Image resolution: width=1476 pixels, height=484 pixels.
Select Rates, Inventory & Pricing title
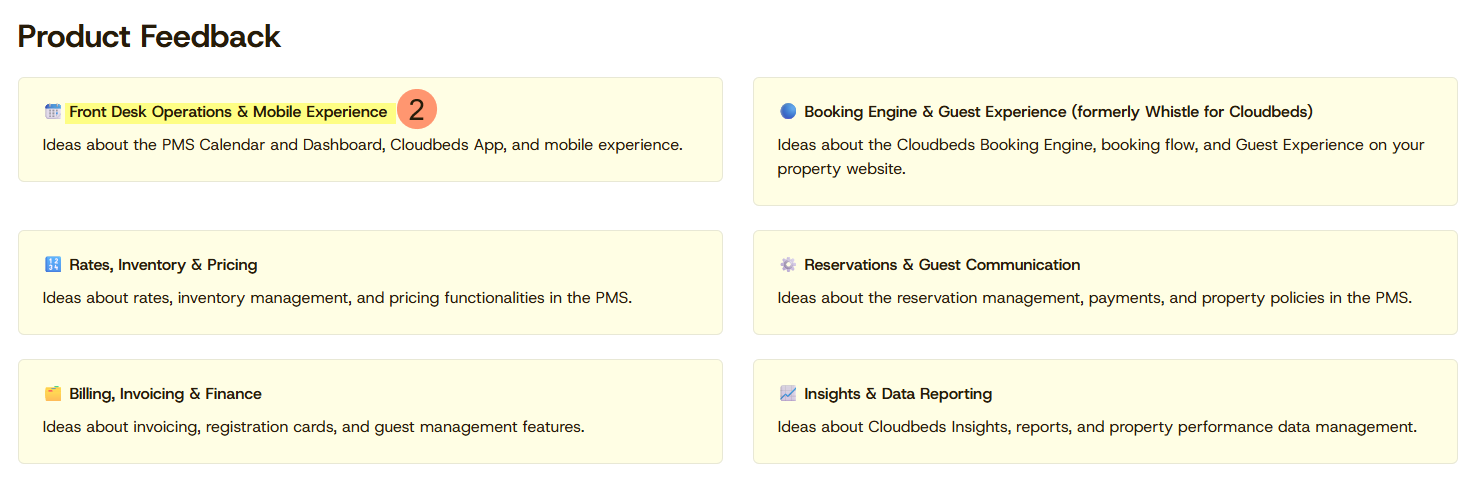[163, 265]
